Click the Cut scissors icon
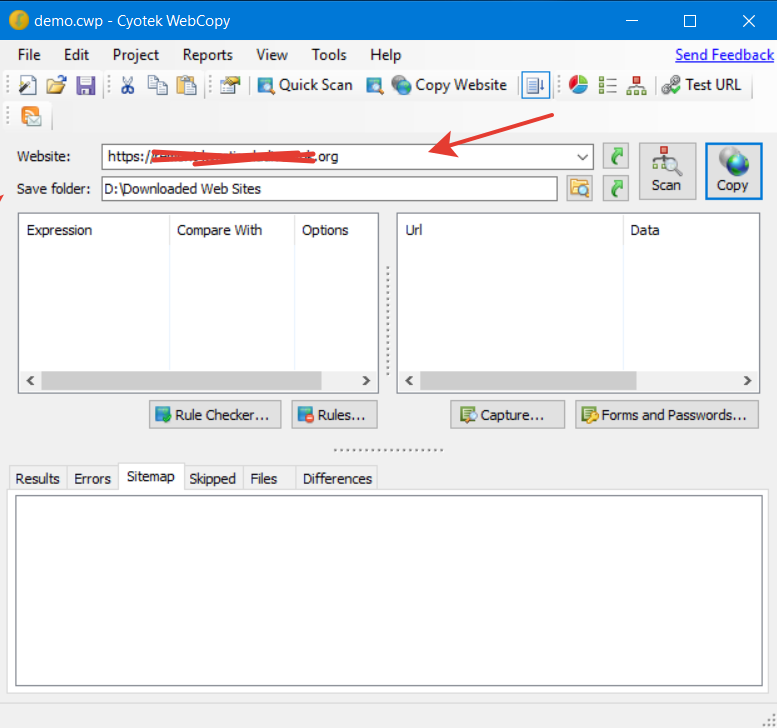This screenshot has height=728, width=777. (127, 85)
